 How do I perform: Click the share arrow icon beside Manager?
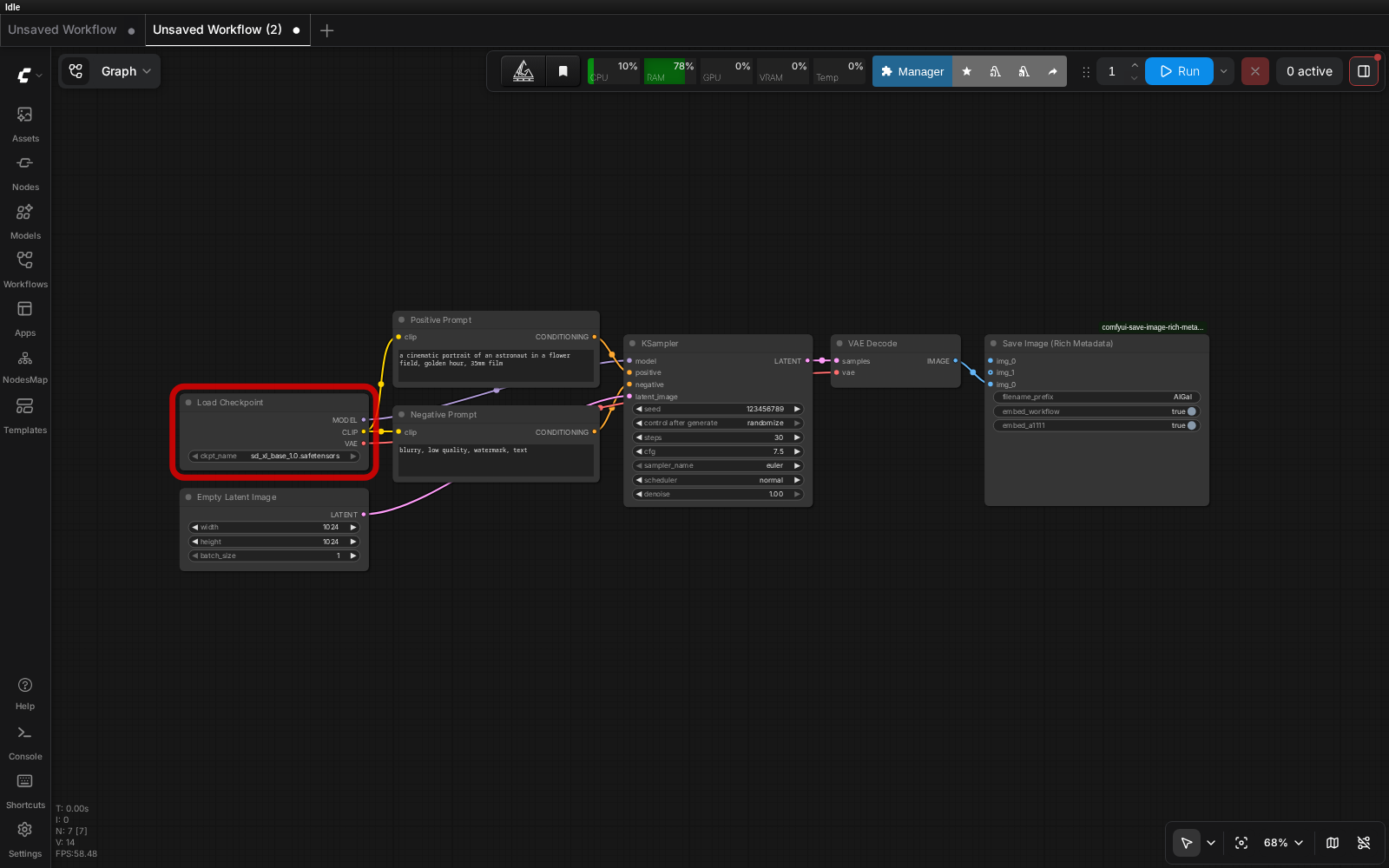1052,71
